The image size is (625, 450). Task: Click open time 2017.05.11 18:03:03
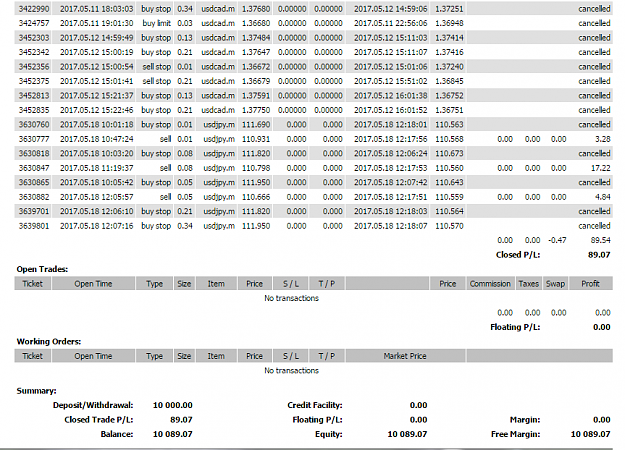pyautogui.click(x=96, y=9)
